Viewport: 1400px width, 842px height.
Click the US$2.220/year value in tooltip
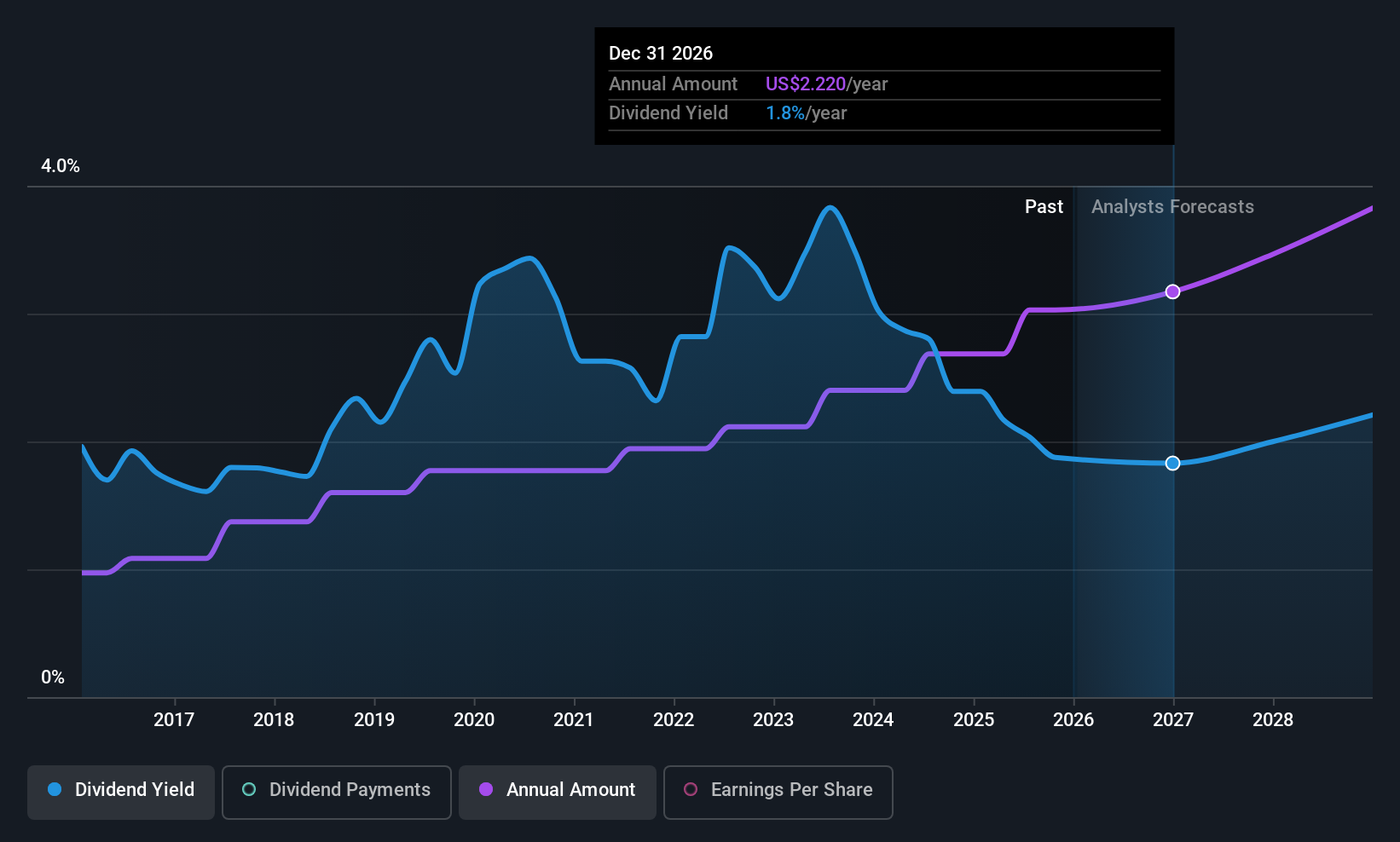point(826,84)
